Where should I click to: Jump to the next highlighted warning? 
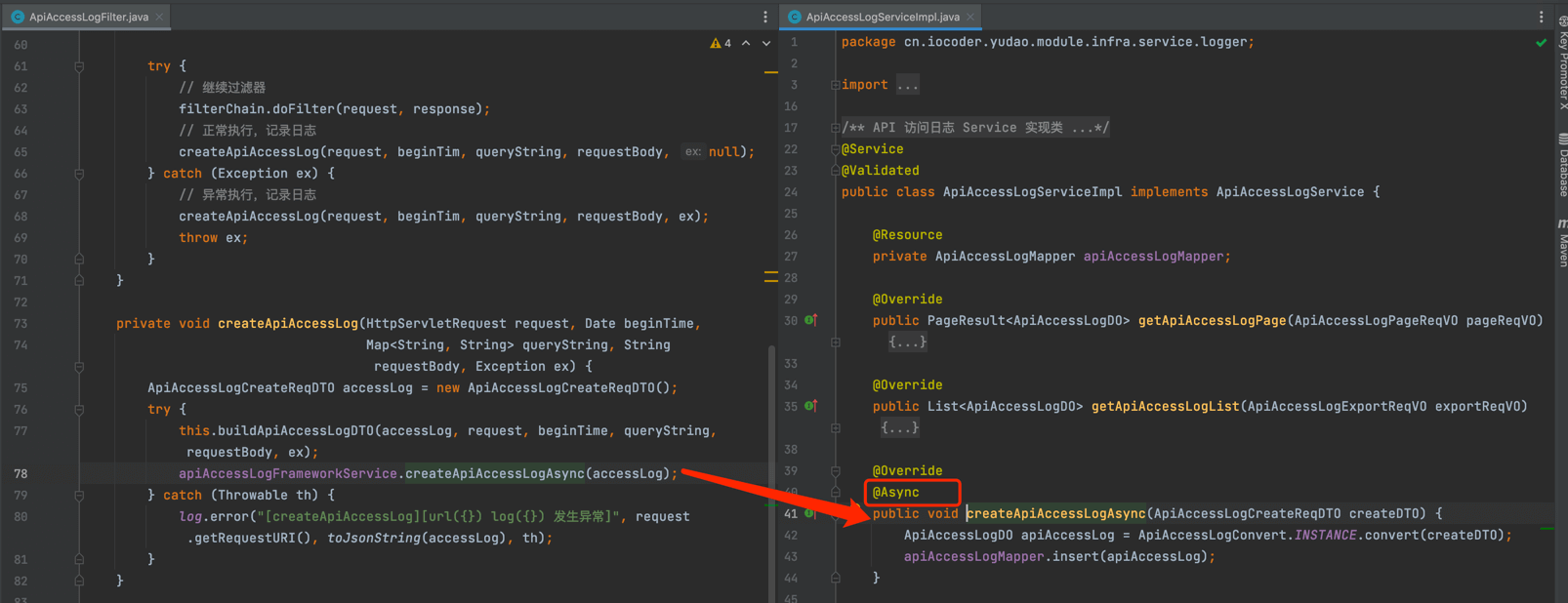pos(766,43)
